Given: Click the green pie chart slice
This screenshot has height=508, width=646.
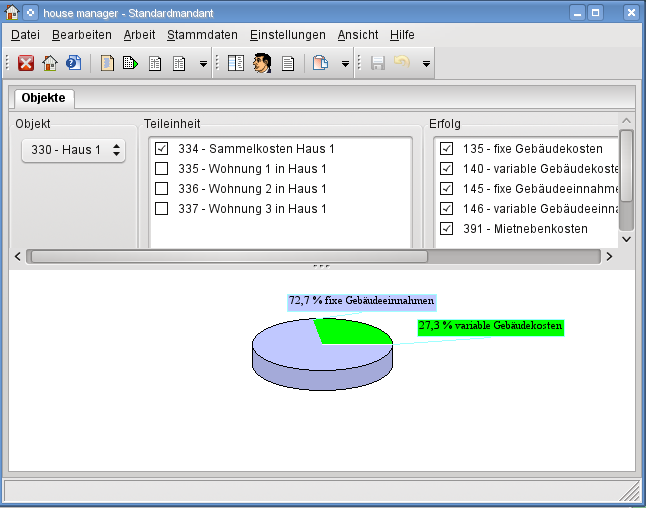Looking at the screenshot, I should (350, 331).
